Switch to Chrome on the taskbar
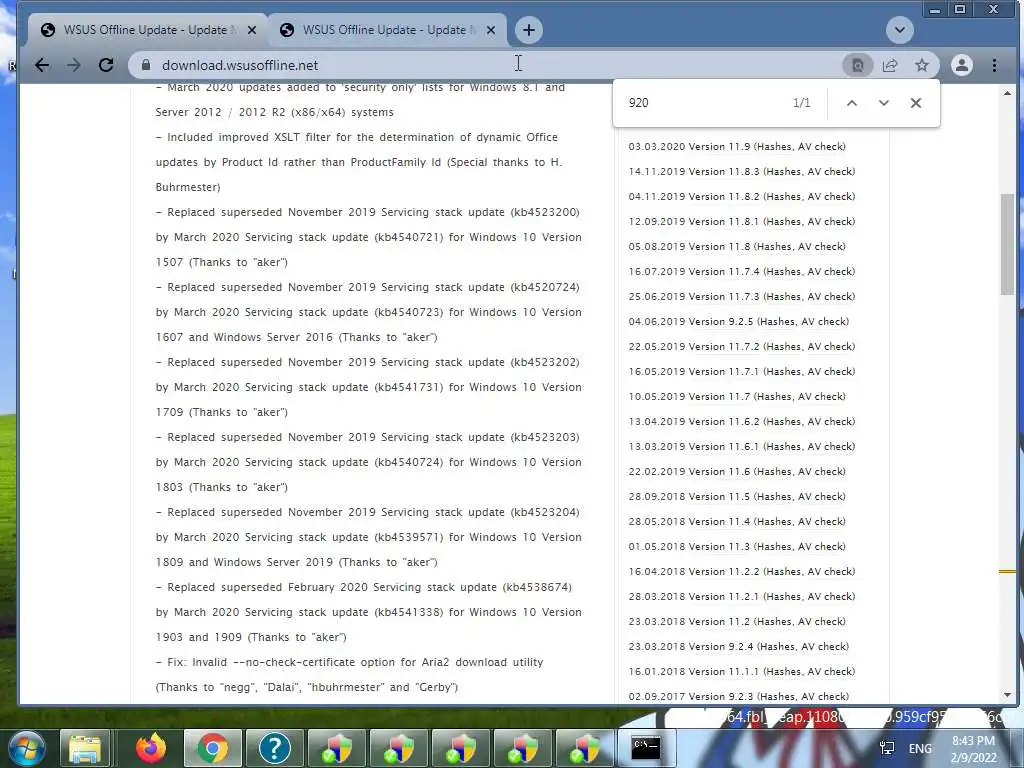Viewport: 1024px width, 768px height. coord(213,748)
